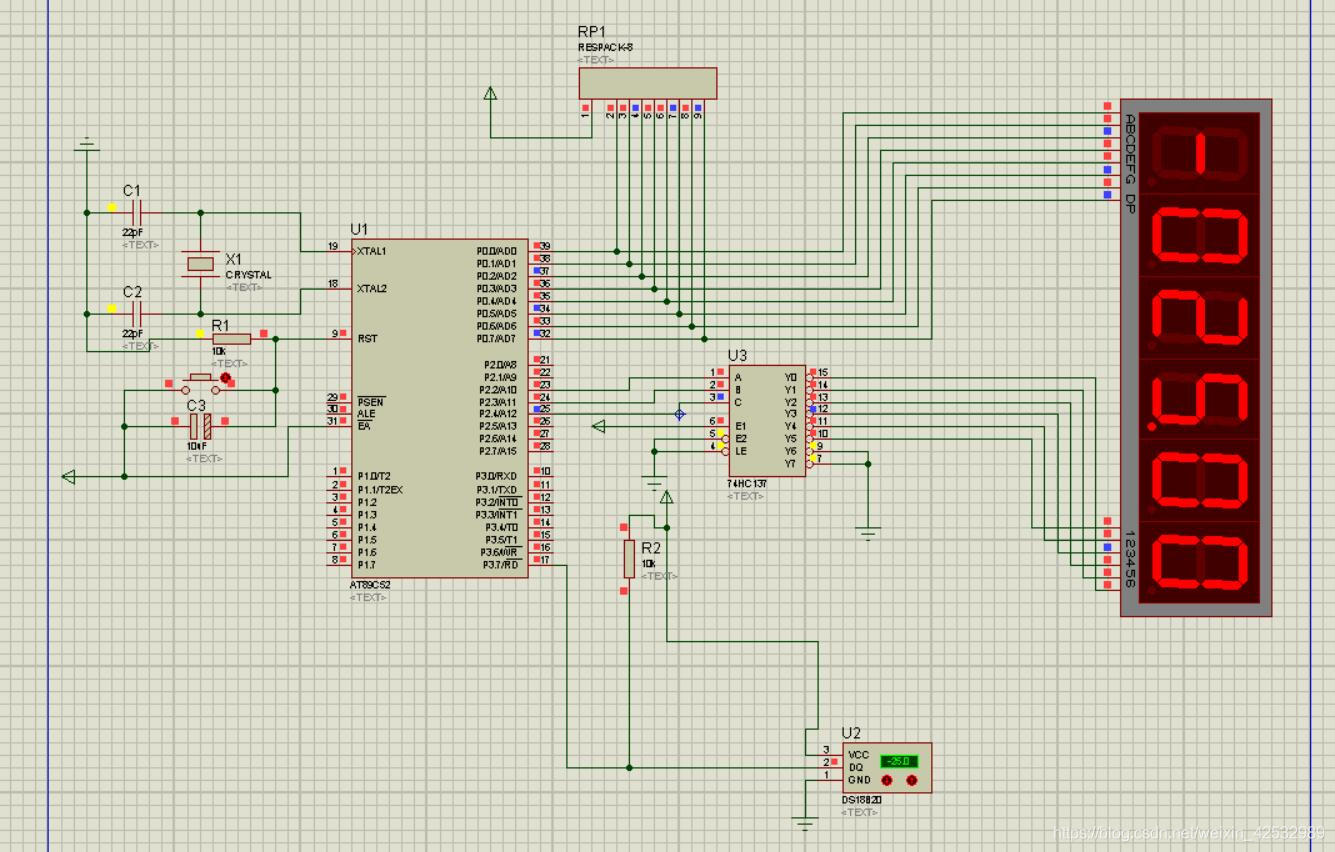The image size is (1335, 852).
Task: Select resistor R1 near the RST pin
Action: (231, 339)
